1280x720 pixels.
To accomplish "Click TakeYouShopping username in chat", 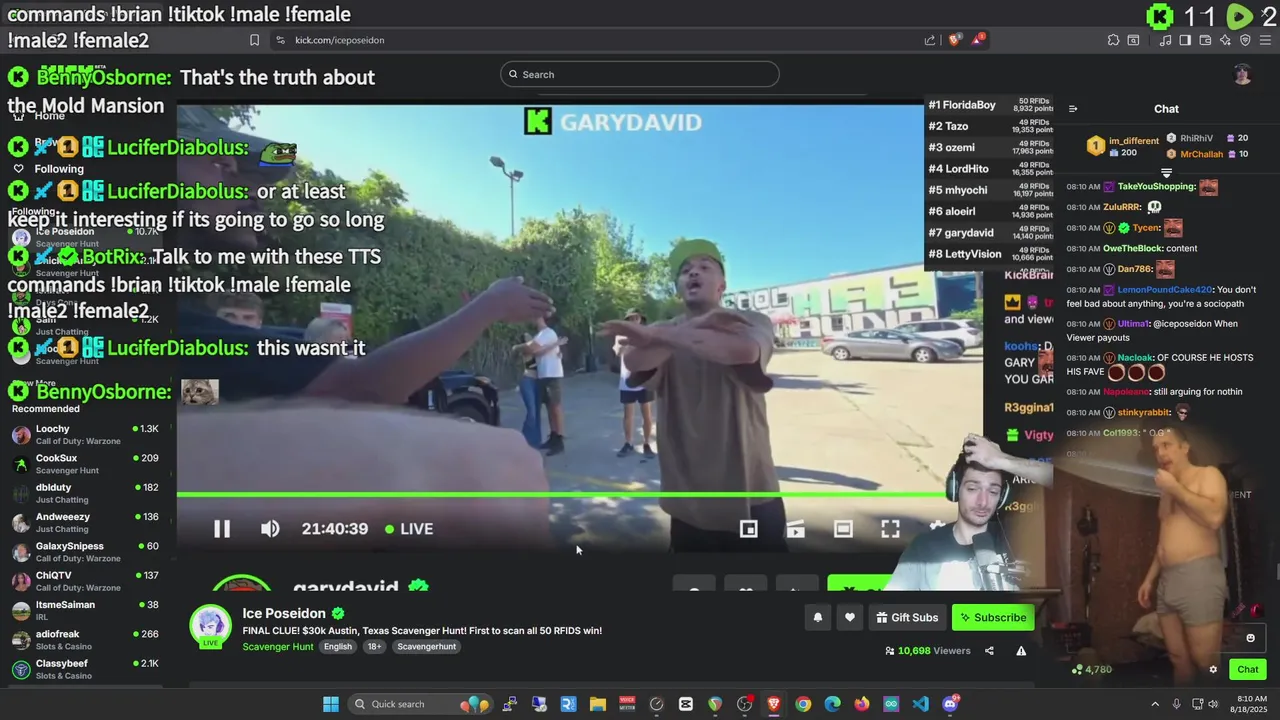I will (1156, 186).
